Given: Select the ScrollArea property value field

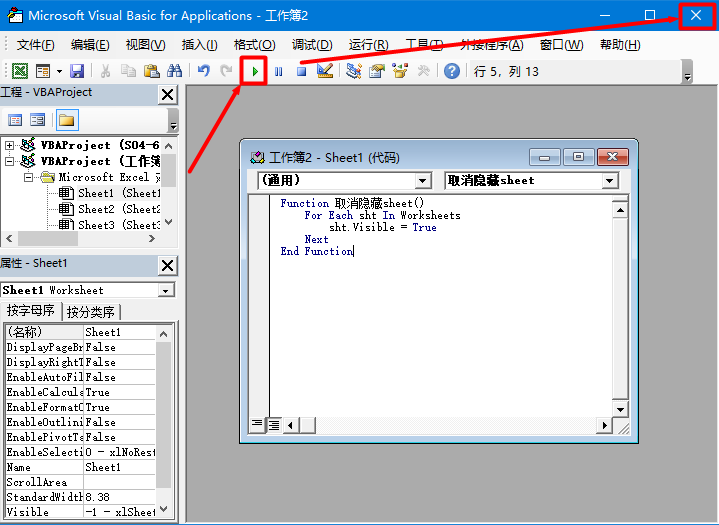Looking at the screenshot, I should coord(119,482).
